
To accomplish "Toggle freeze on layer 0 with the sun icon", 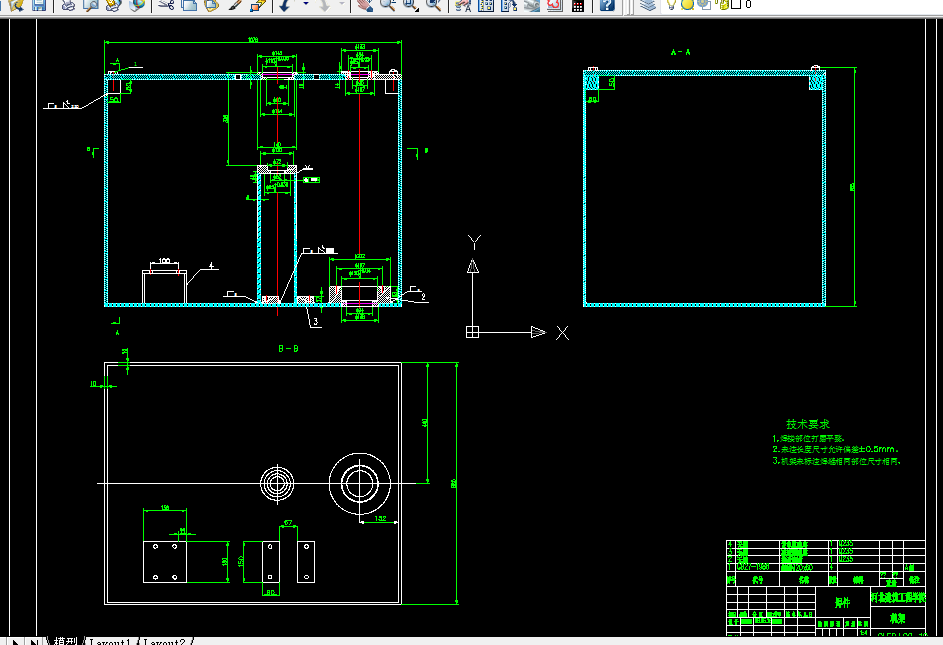I will coord(687,5).
